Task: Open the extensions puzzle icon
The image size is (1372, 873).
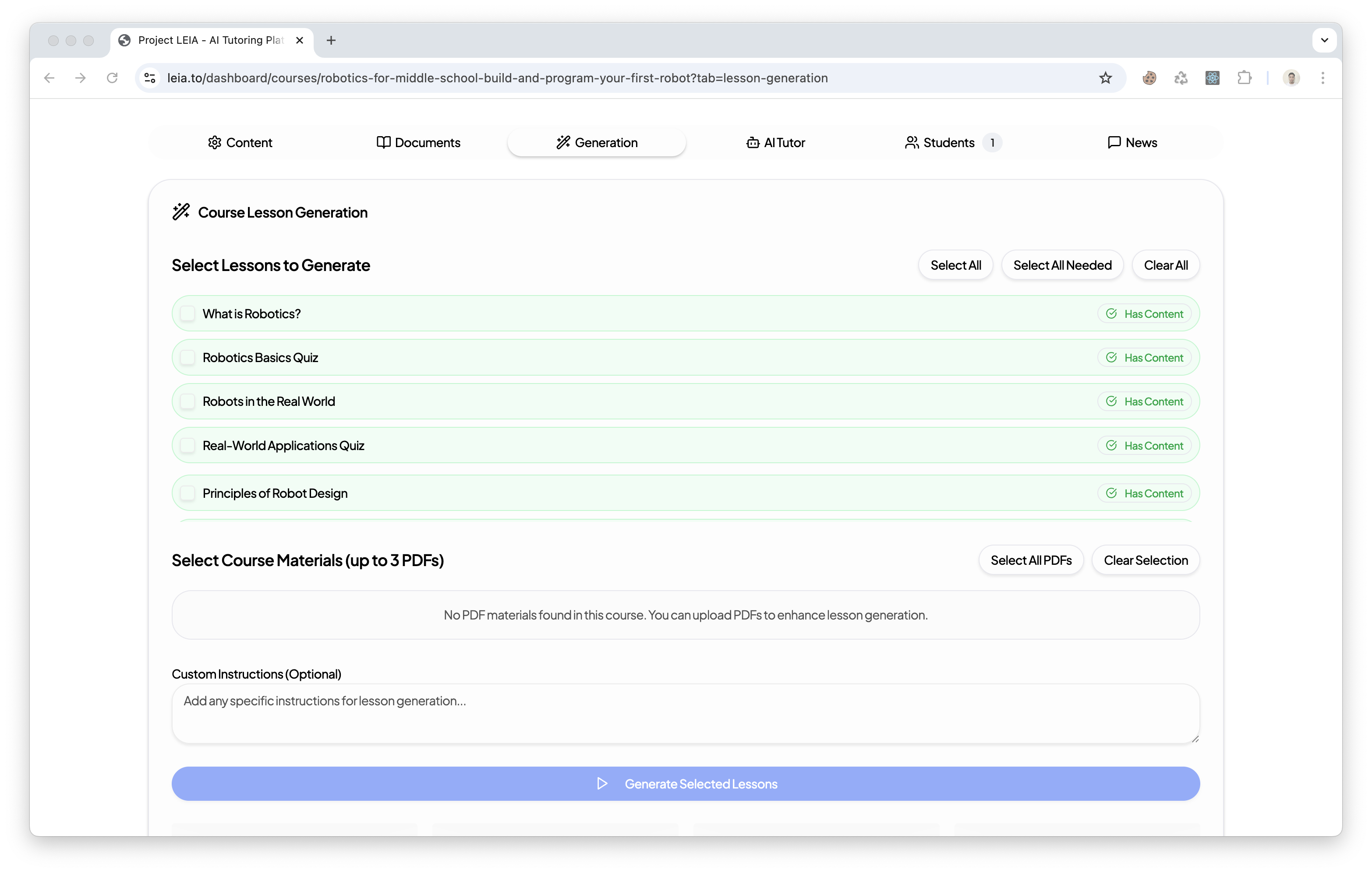Action: click(x=1245, y=78)
